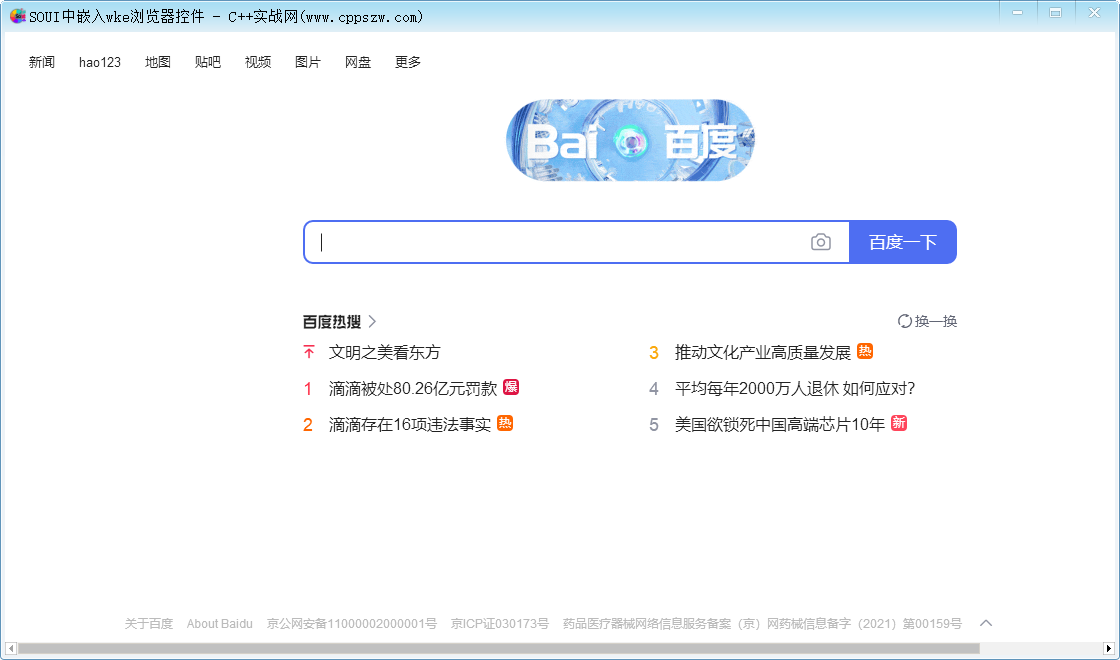Click horizontal scrollbar right arrow
Screen dimensions: 1120x660
[1108, 649]
